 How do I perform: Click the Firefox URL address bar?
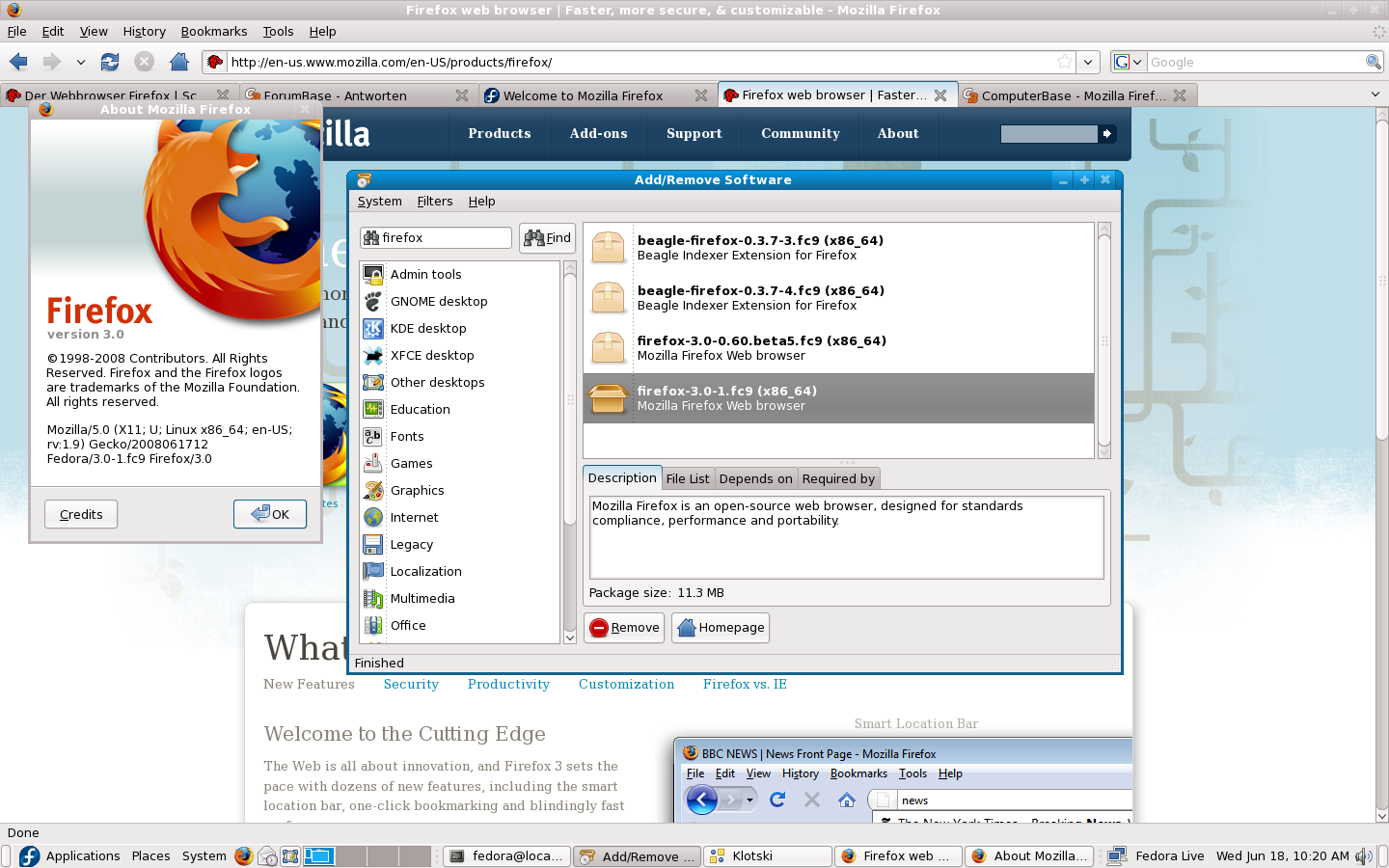[641, 62]
